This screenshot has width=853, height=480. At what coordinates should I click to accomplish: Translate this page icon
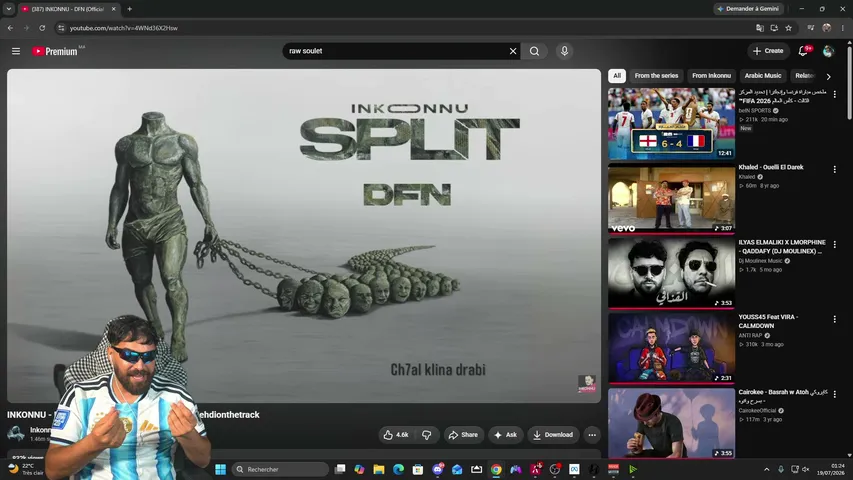[760, 28]
